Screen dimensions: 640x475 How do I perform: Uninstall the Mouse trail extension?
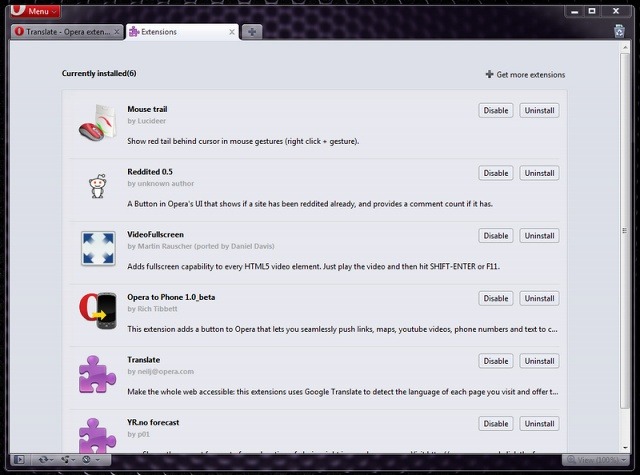tap(539, 110)
